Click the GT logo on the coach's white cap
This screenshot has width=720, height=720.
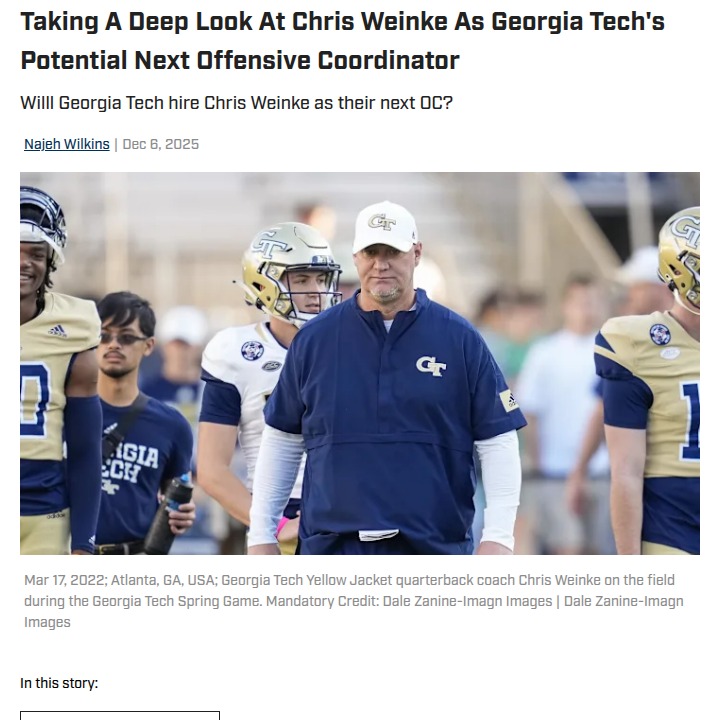pyautogui.click(x=382, y=222)
